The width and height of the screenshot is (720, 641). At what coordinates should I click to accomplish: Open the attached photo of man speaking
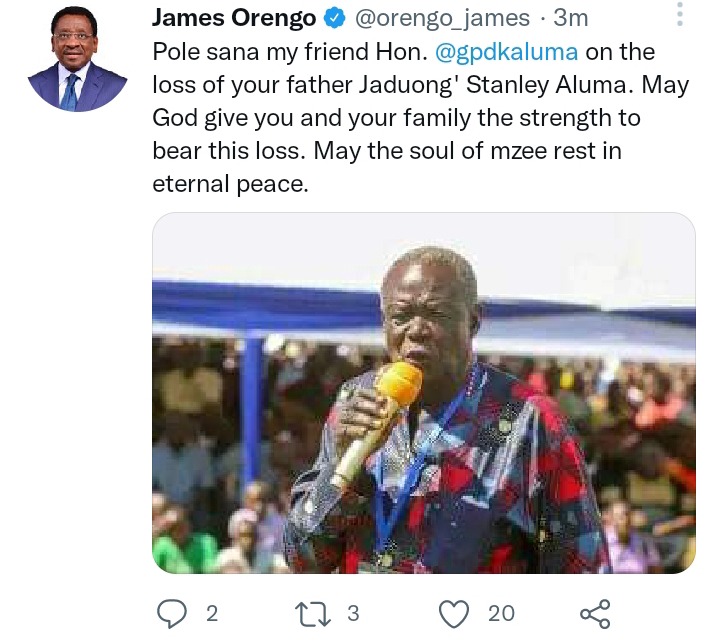tap(424, 393)
